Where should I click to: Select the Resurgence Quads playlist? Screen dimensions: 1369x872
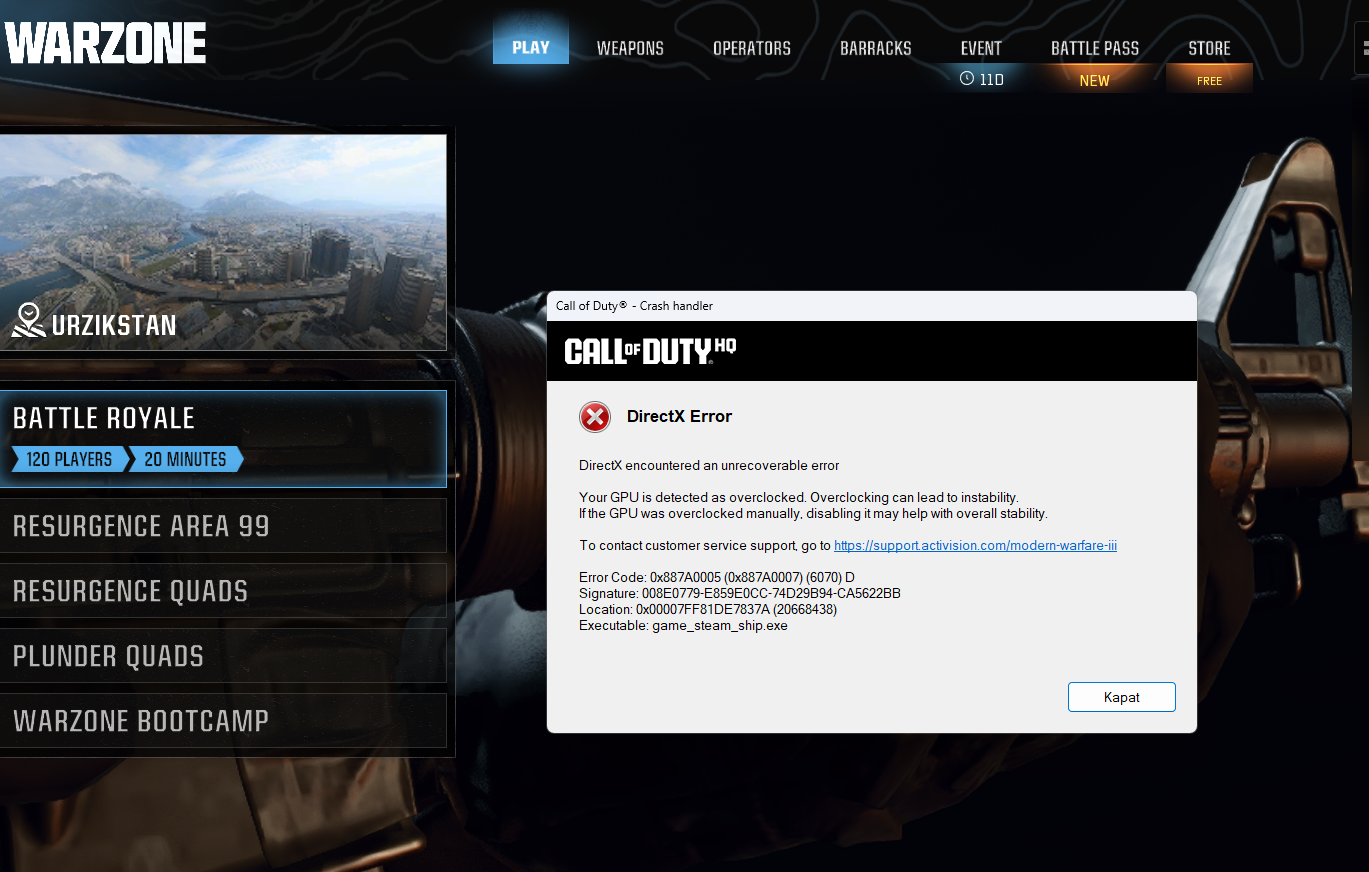click(223, 591)
